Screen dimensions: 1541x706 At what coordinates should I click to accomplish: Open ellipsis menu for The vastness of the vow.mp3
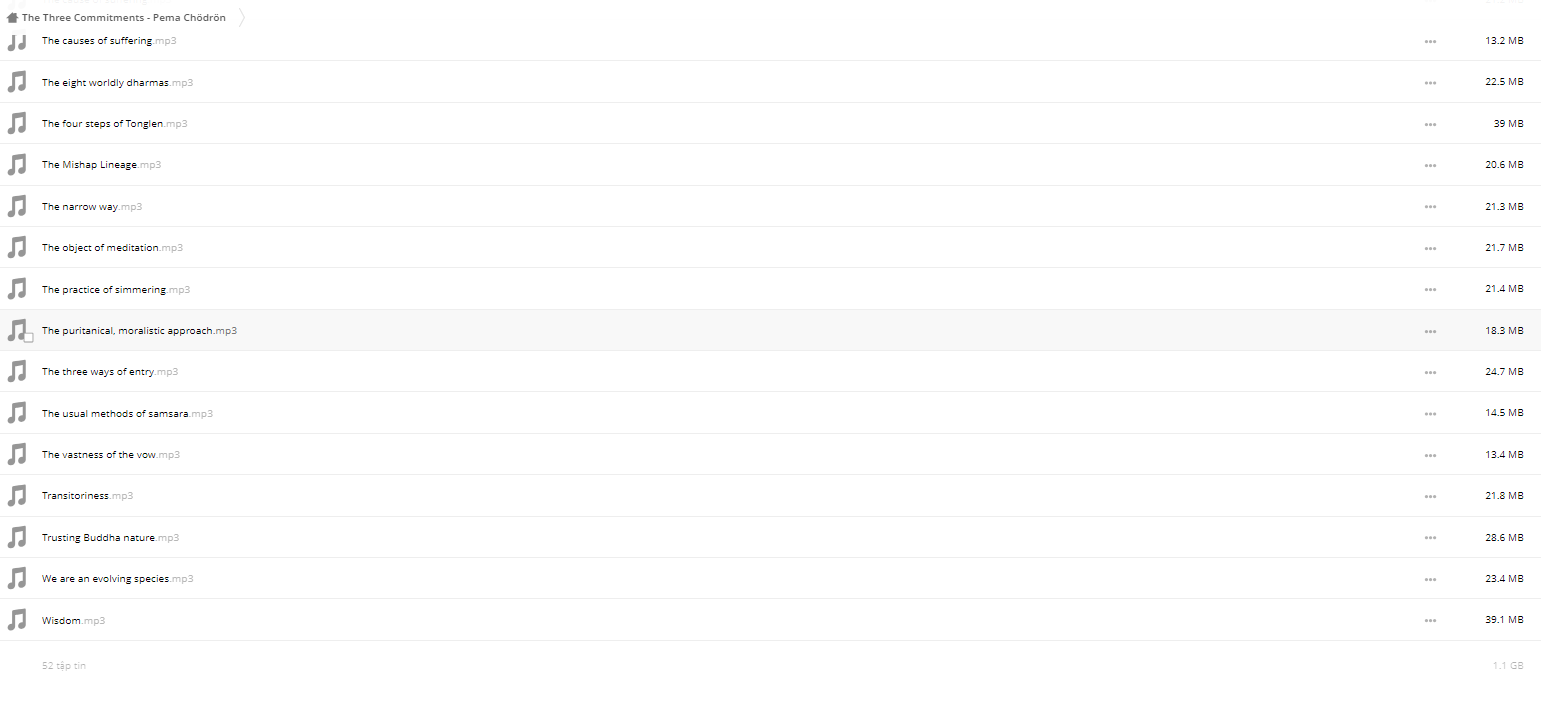(x=1430, y=455)
